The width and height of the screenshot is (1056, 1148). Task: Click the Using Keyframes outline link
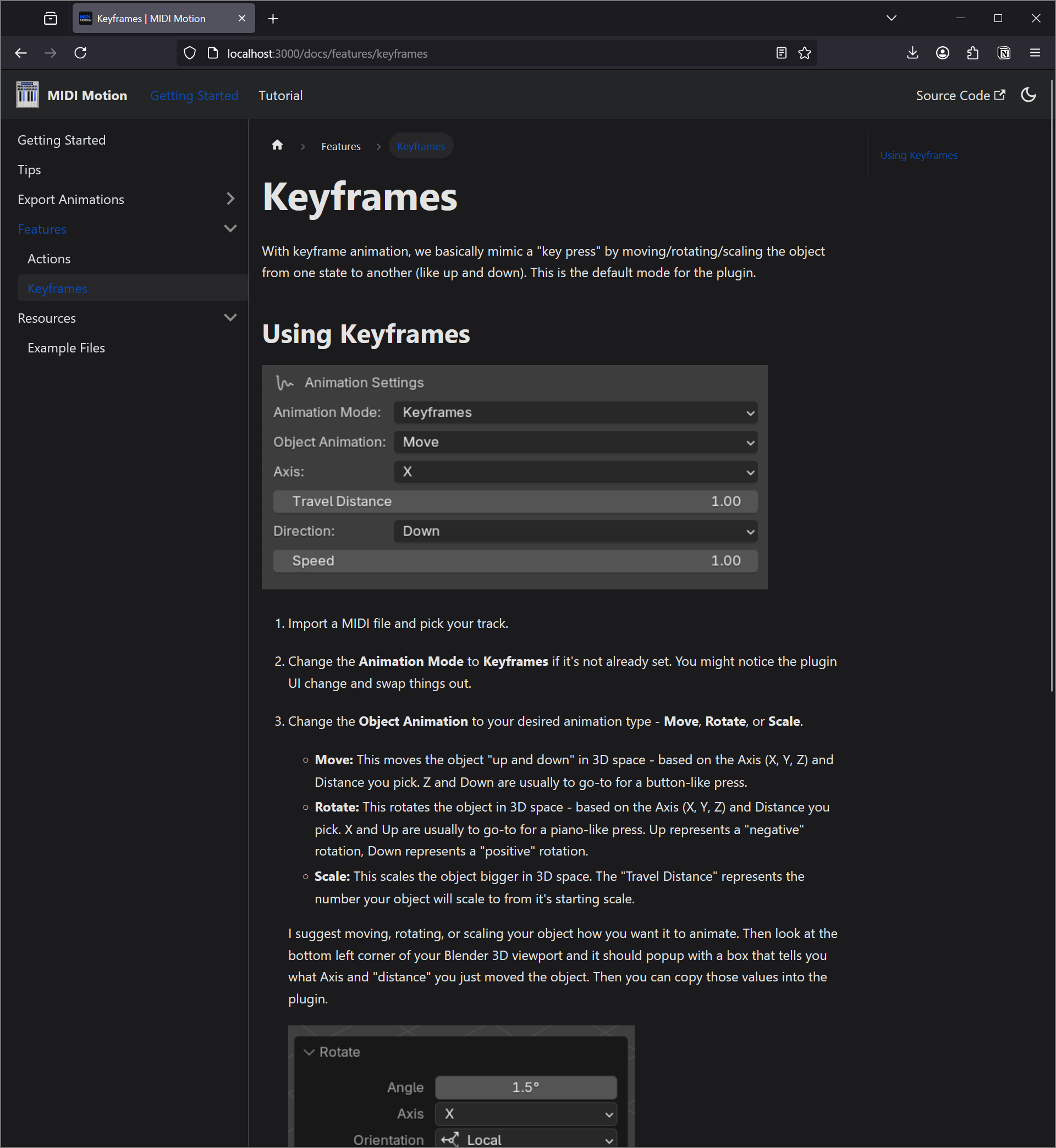point(919,155)
